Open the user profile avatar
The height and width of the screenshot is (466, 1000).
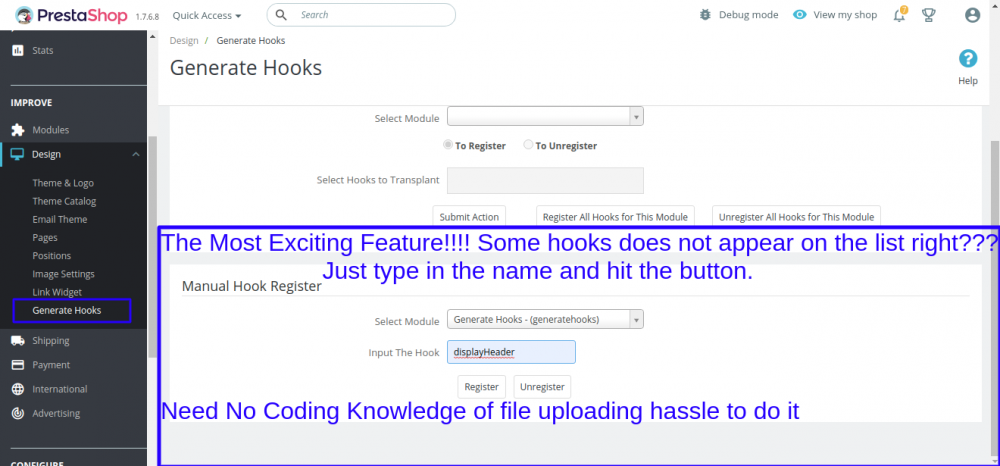point(973,15)
